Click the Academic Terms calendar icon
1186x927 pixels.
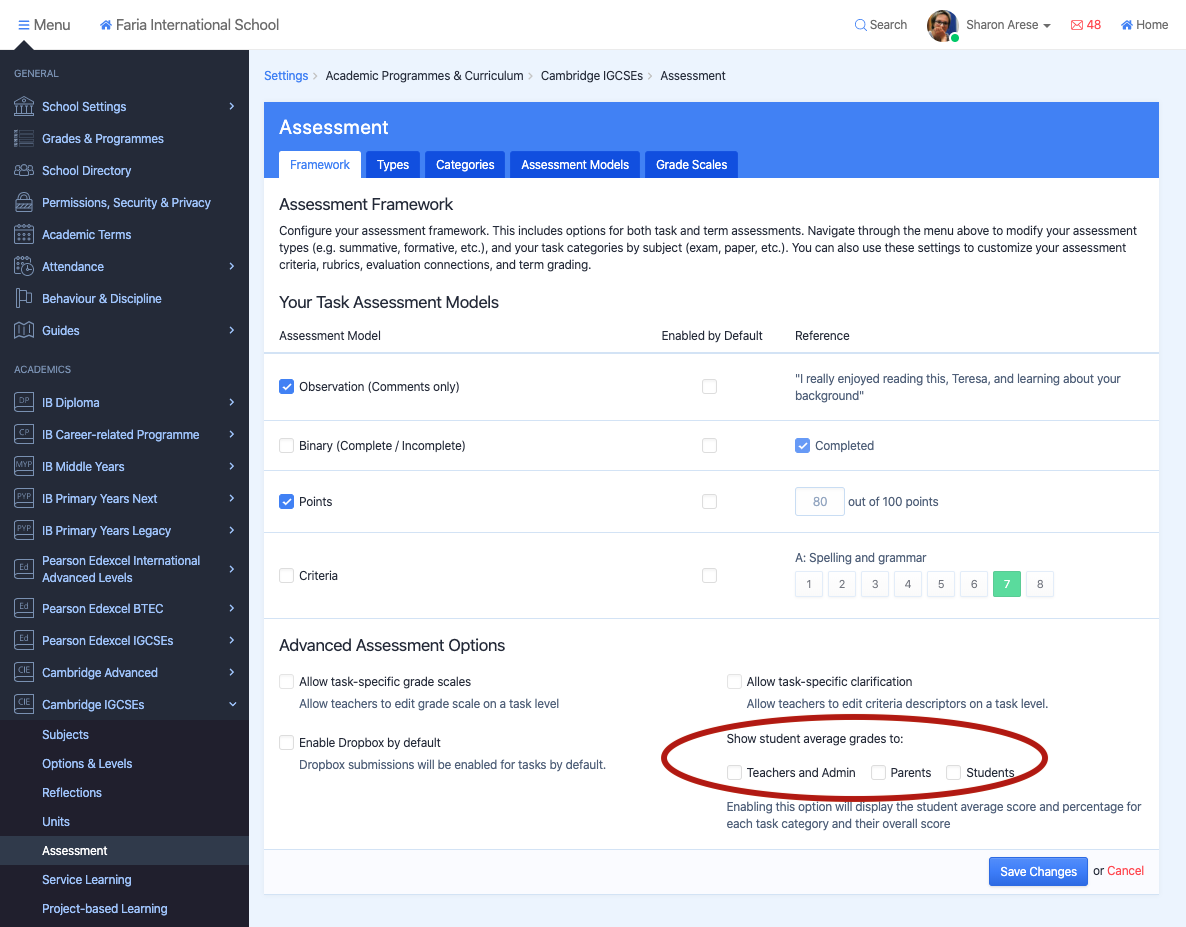coord(24,234)
